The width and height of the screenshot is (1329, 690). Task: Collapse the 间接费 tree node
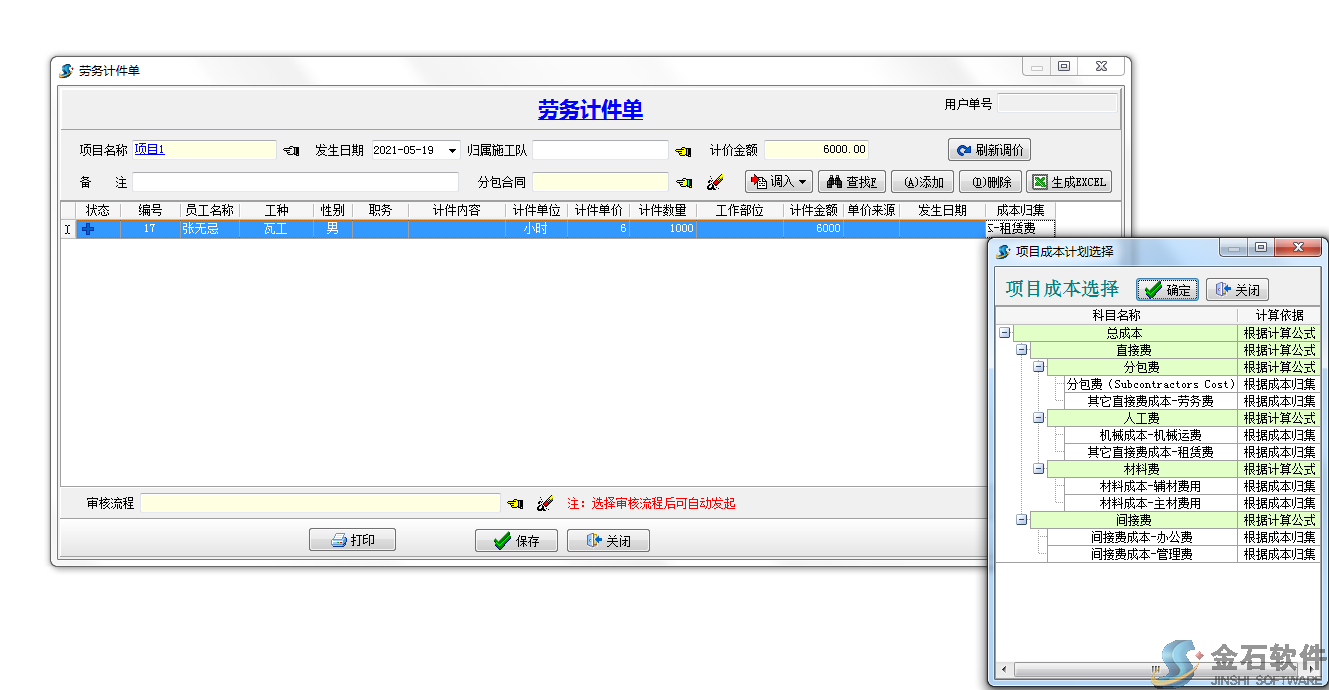(x=1021, y=519)
